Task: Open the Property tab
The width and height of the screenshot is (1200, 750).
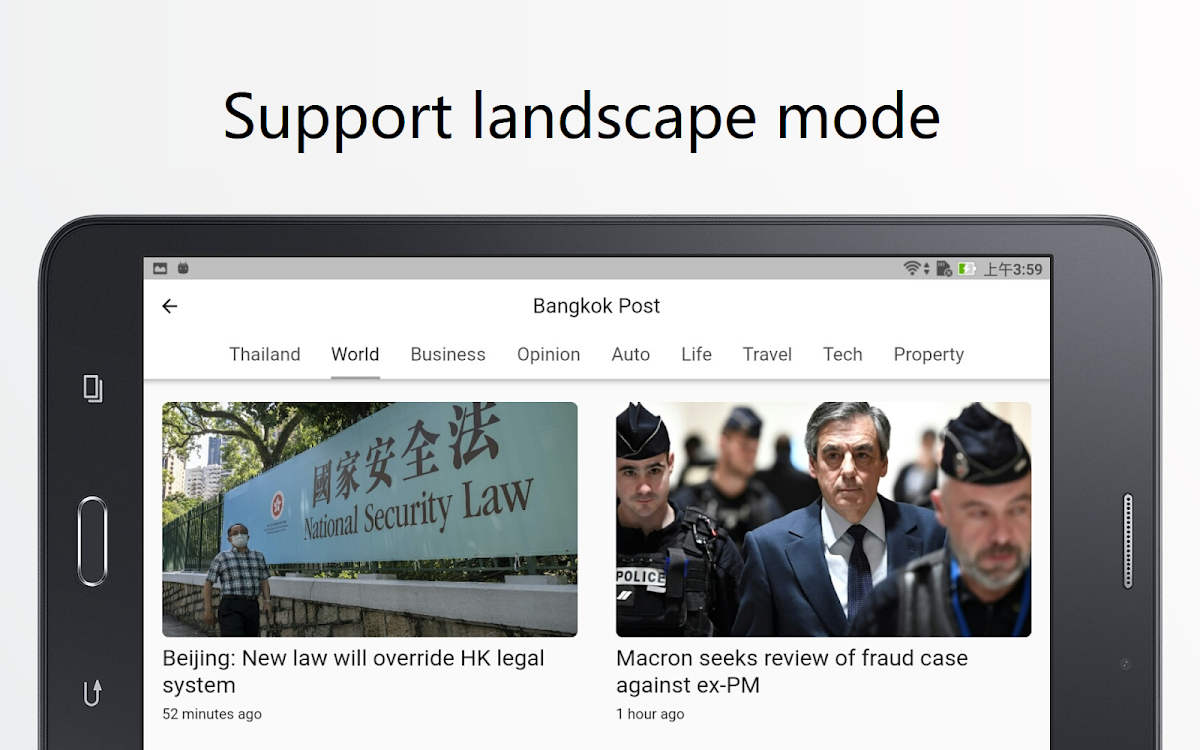Action: (x=928, y=354)
